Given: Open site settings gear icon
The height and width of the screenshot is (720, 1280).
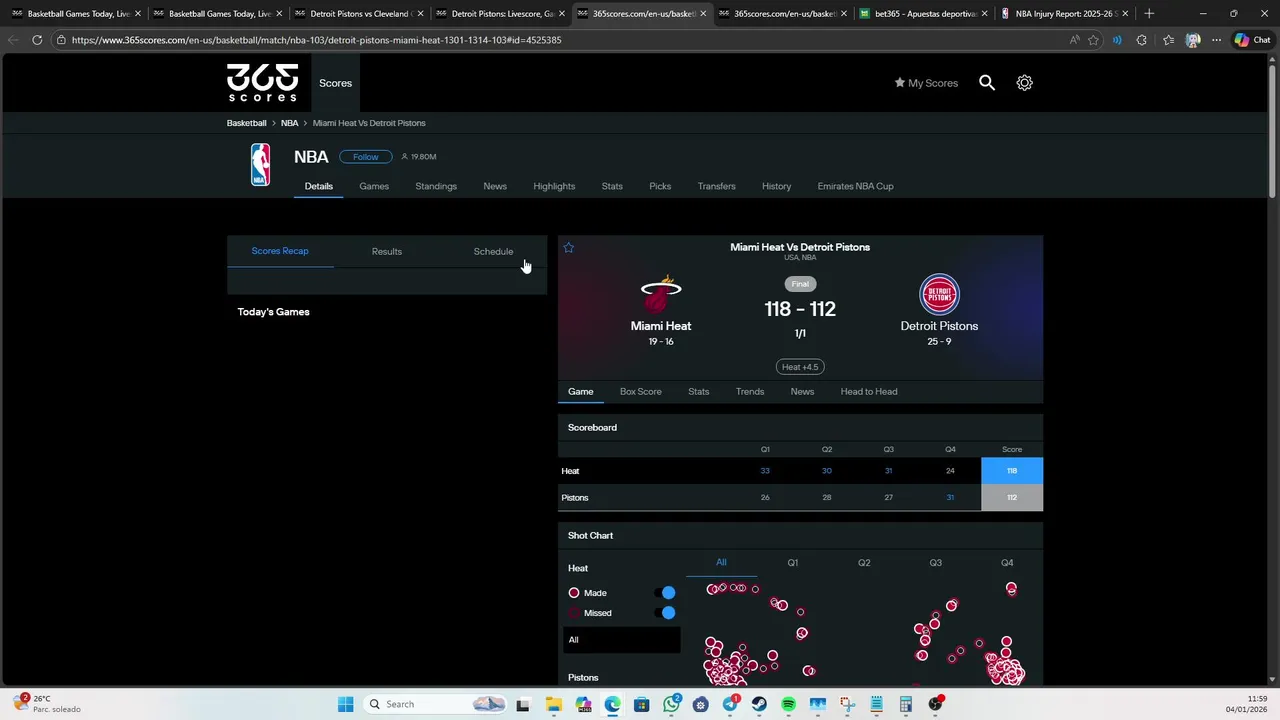Looking at the screenshot, I should click(x=1024, y=83).
